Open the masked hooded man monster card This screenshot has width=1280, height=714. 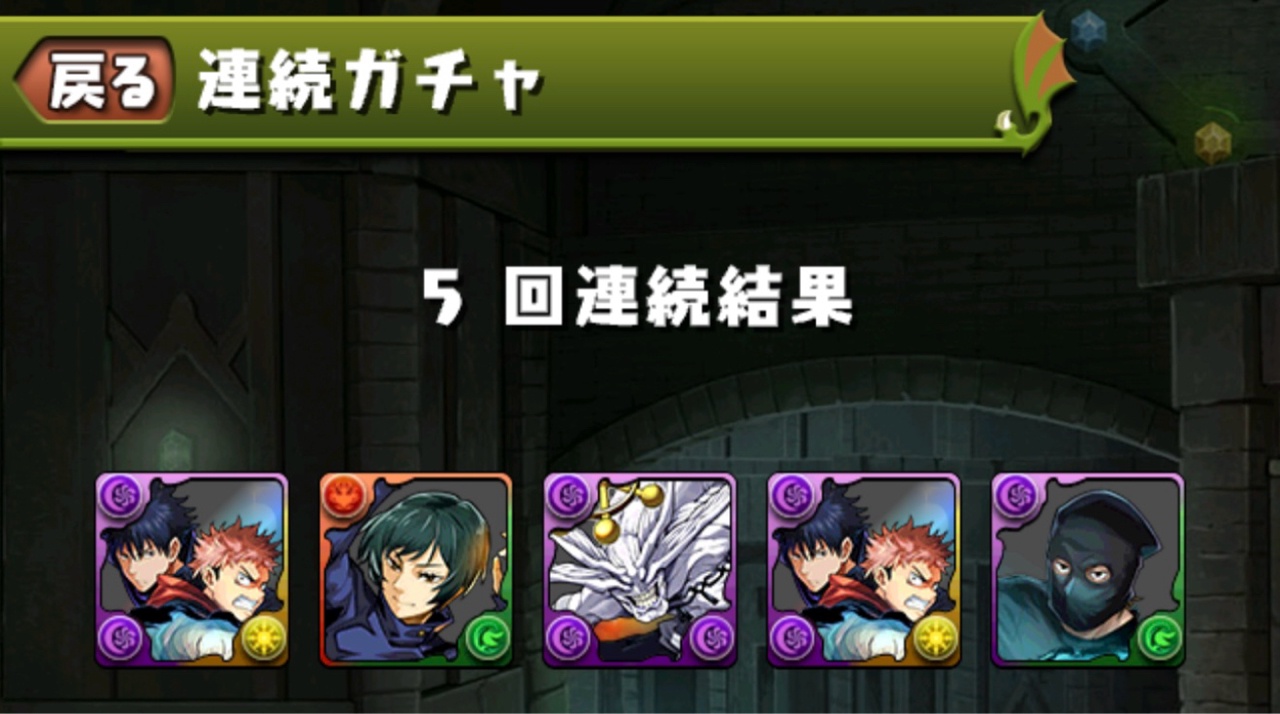(x=1088, y=570)
